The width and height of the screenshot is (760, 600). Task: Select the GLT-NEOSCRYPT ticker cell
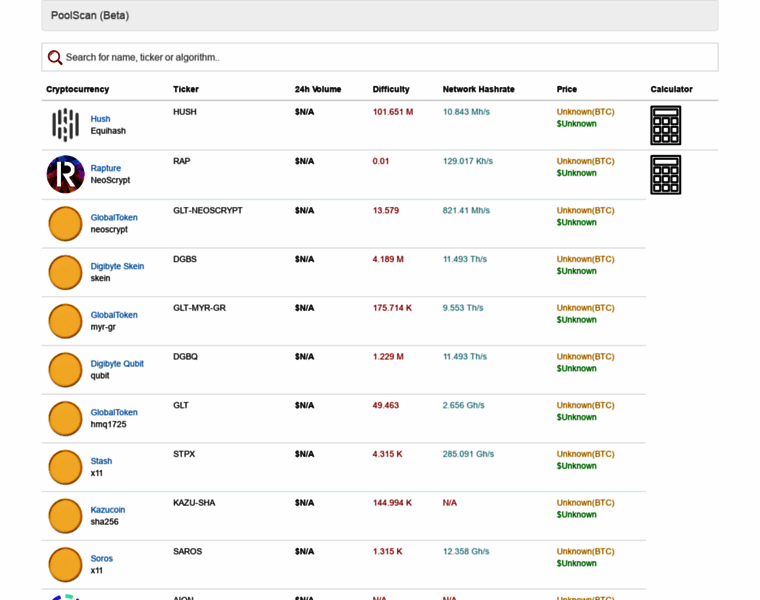tap(207, 210)
